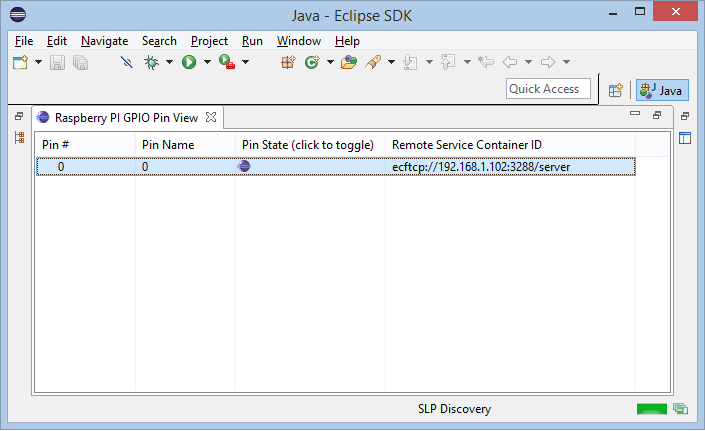The image size is (705, 431).
Task: Click the green Run button icon
Action: 189,62
